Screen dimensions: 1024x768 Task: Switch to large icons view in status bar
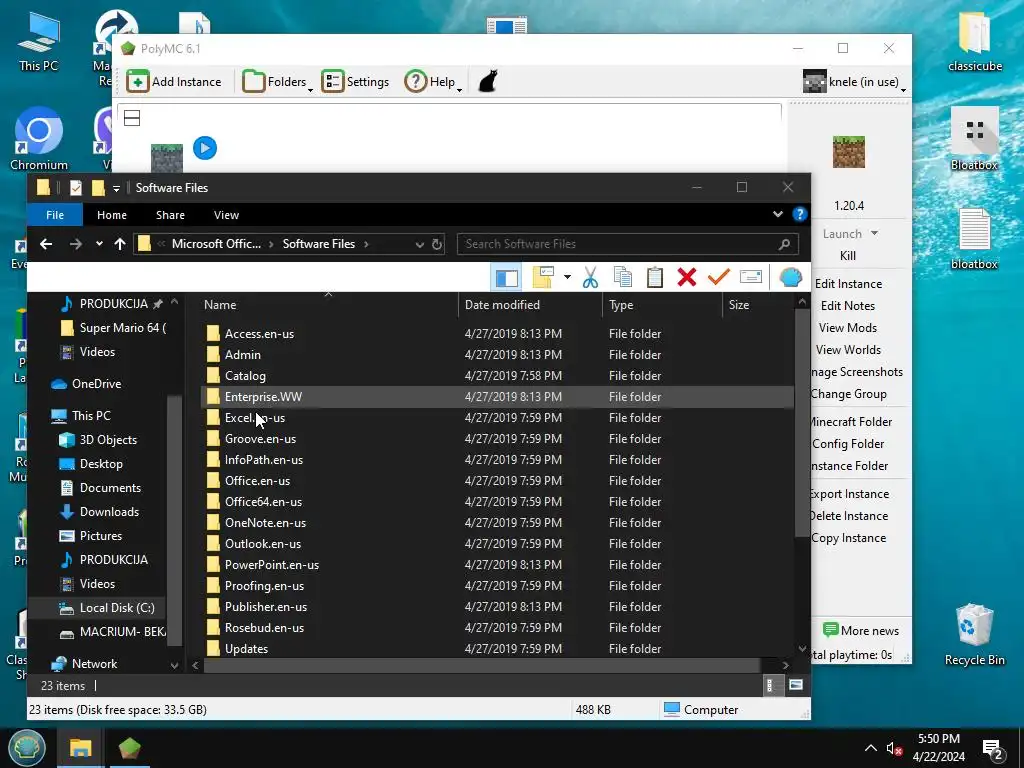point(795,685)
